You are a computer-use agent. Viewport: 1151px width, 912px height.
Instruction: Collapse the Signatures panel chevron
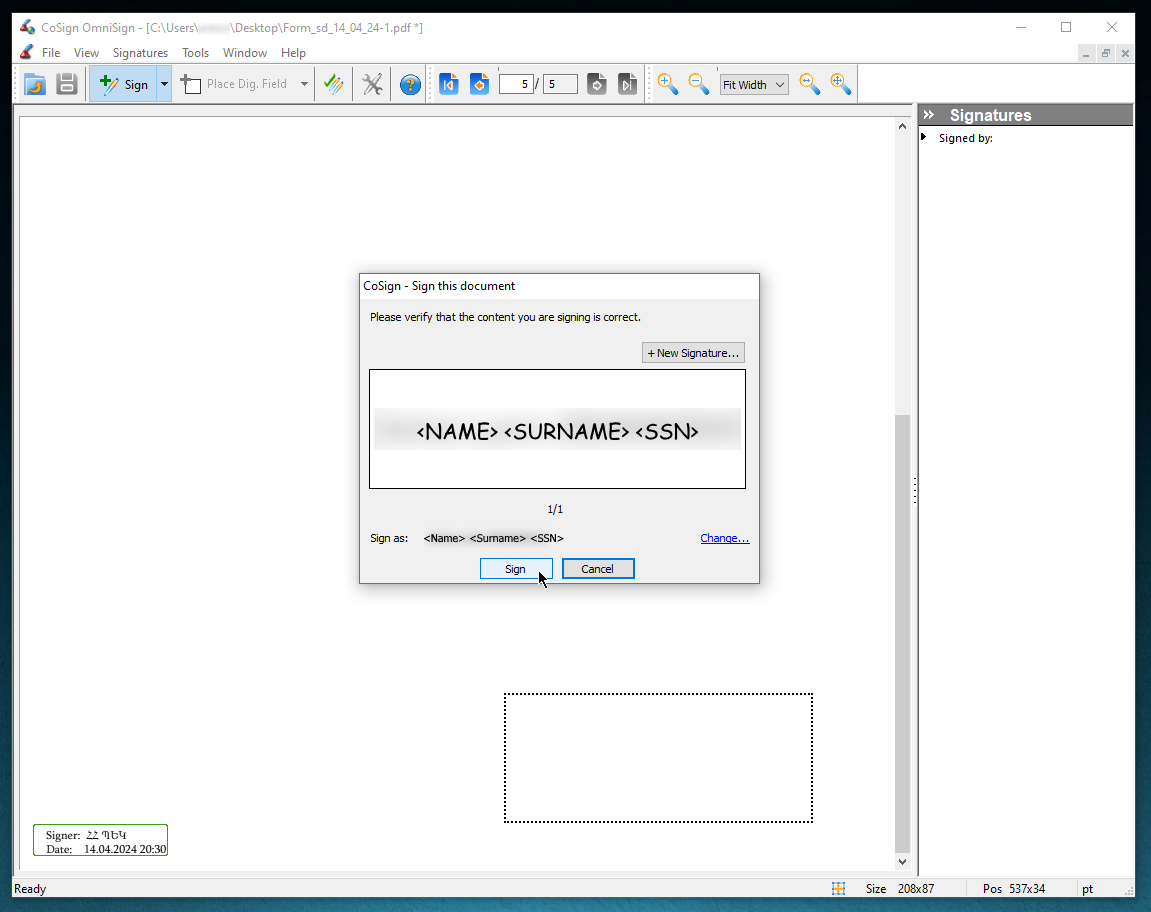point(929,115)
